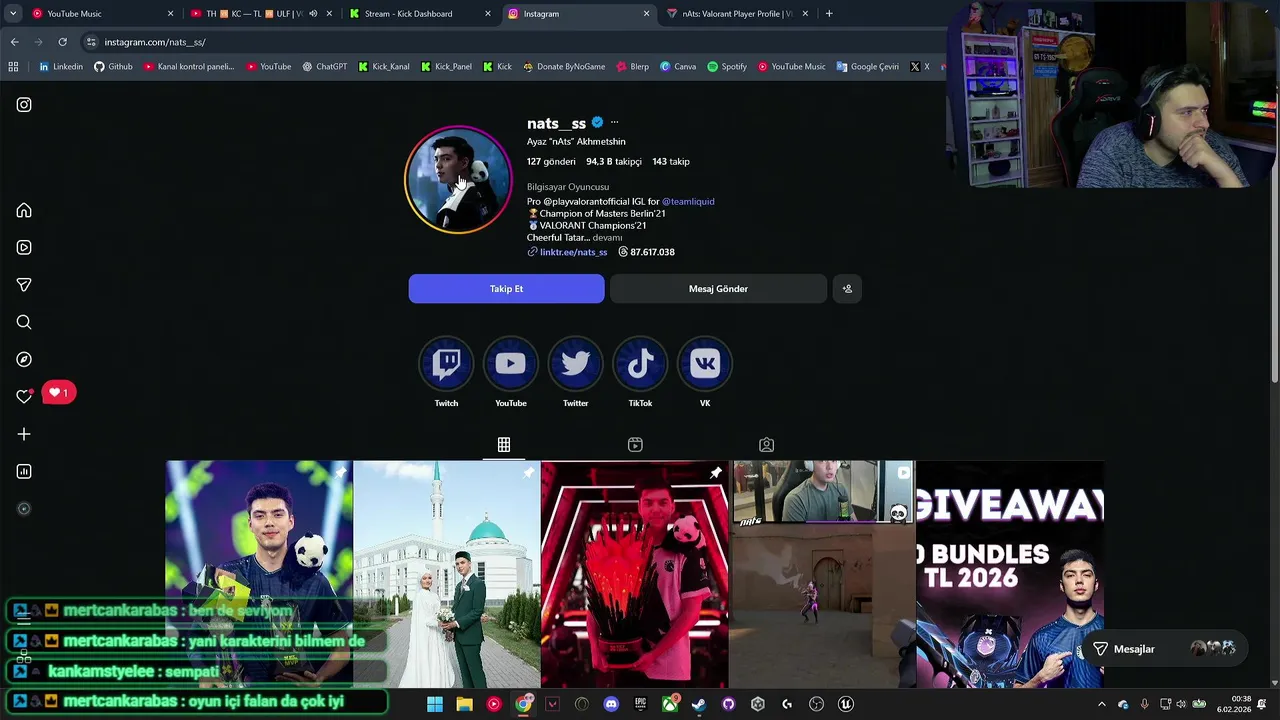Screen dimensions: 1280x720
Task: Open the Twitter story highlight
Action: (x=575, y=364)
